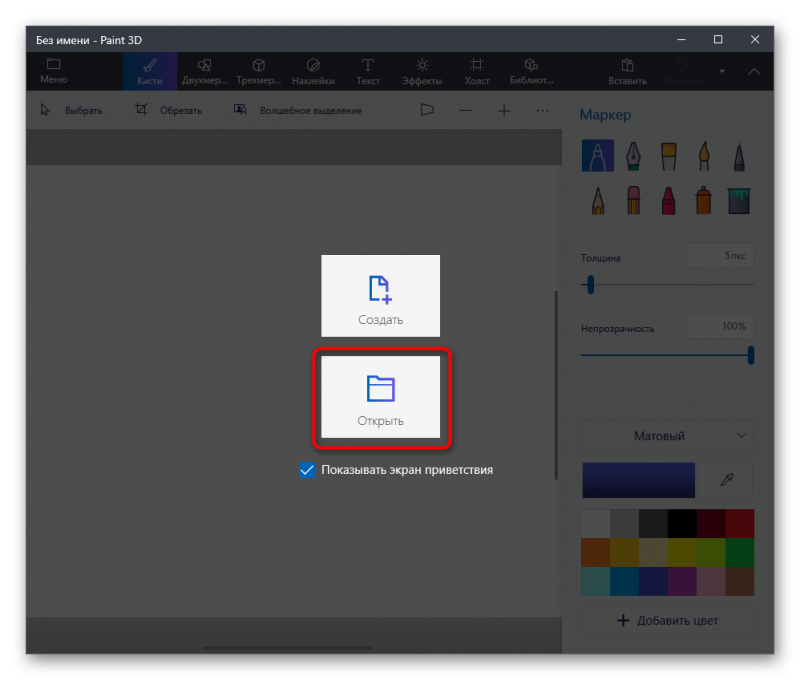Toggle the 3D view flag icon
Screen dimensions: 800x680
click(x=427, y=110)
